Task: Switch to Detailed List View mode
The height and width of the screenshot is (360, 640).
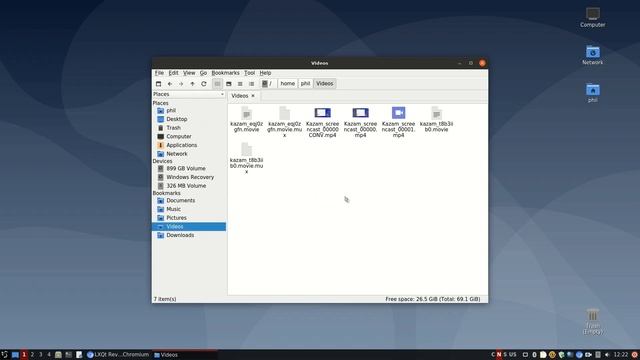Action: [x=251, y=84]
